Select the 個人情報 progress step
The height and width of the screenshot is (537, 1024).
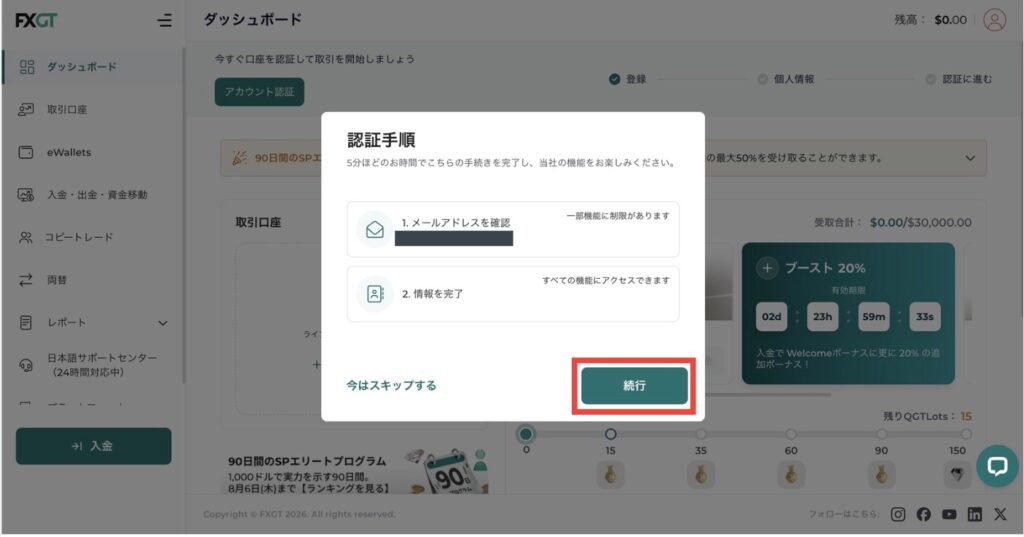coord(786,79)
